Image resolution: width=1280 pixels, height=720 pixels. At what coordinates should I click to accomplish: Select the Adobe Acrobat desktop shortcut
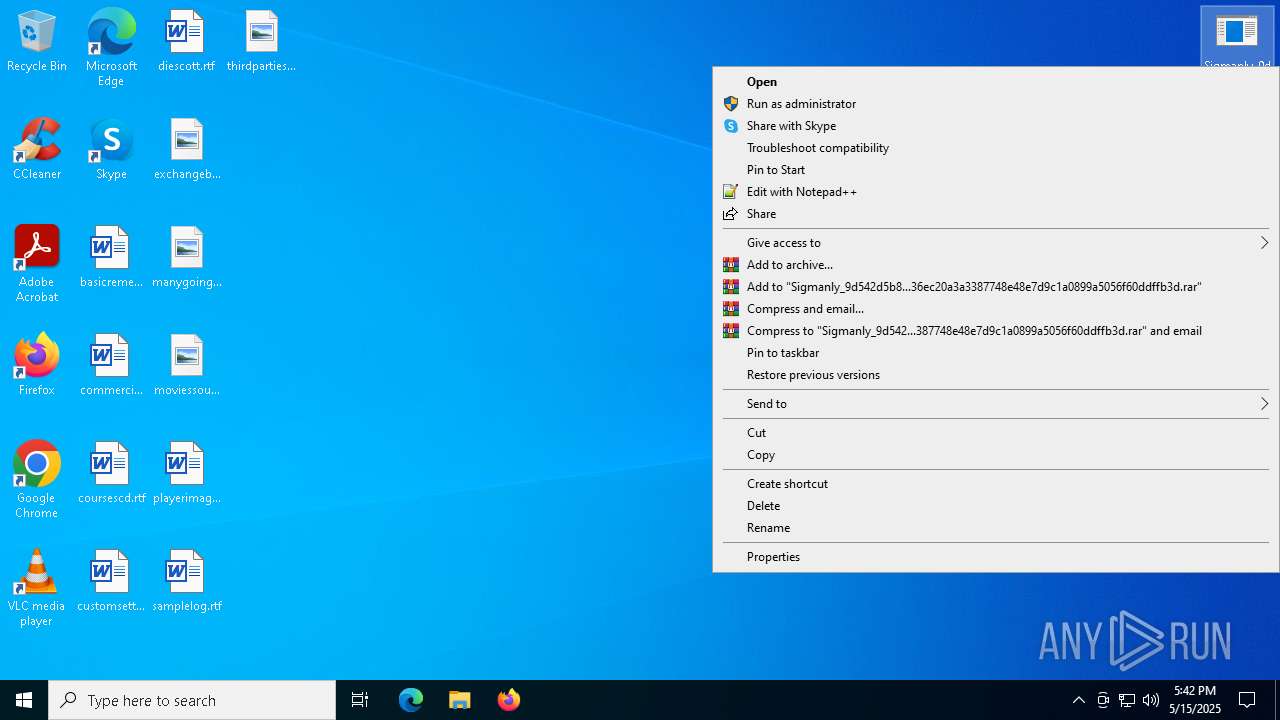click(37, 264)
